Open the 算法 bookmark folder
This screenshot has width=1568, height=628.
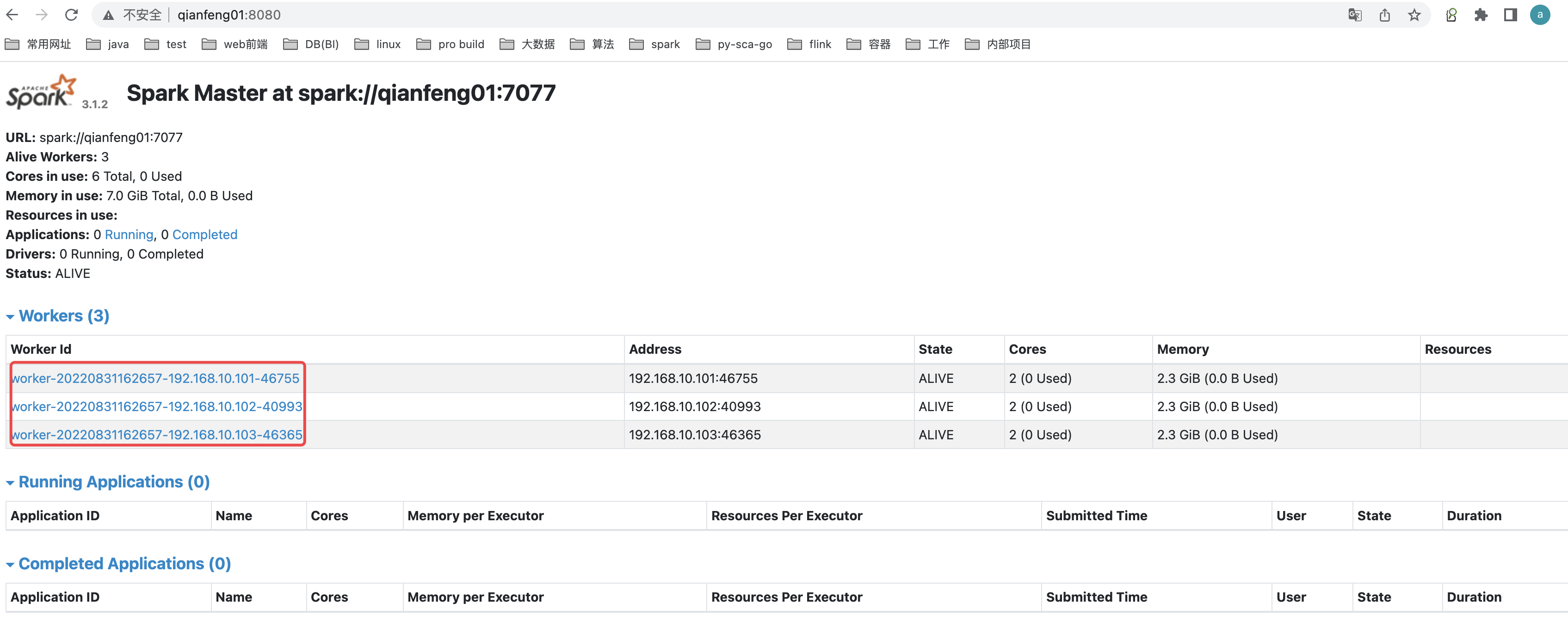592,44
